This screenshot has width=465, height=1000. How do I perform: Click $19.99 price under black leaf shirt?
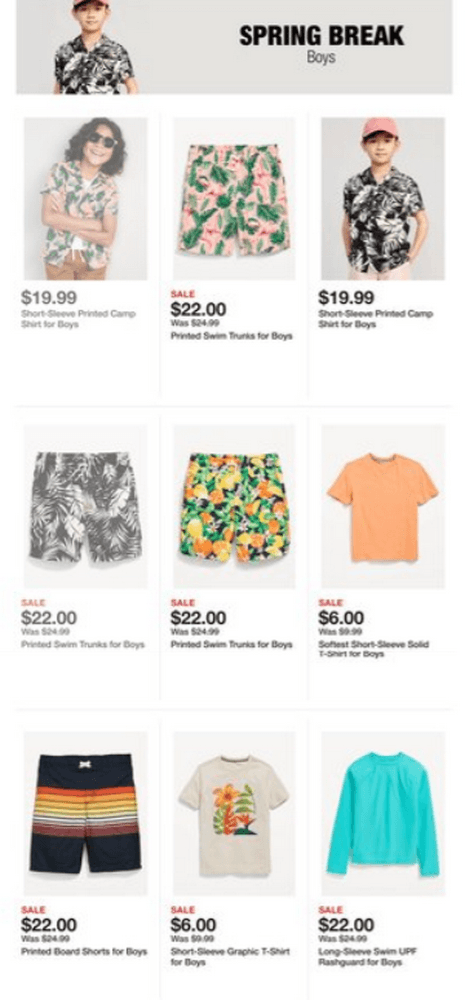(x=346, y=297)
